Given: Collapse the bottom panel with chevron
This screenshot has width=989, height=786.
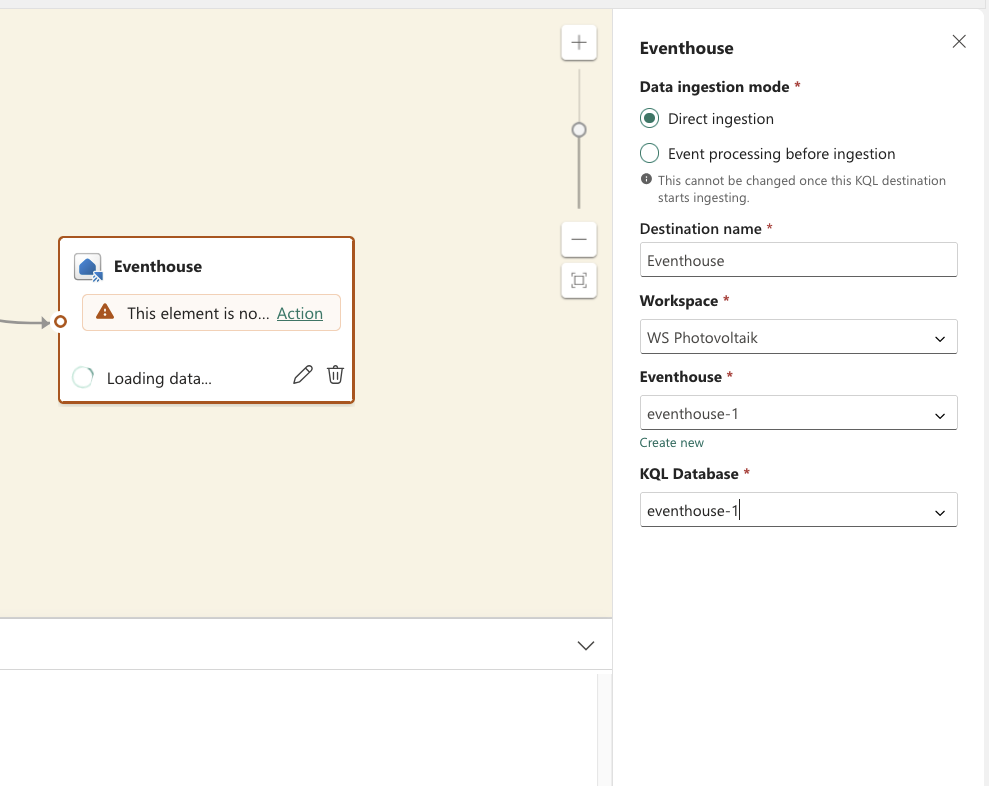Looking at the screenshot, I should point(586,646).
